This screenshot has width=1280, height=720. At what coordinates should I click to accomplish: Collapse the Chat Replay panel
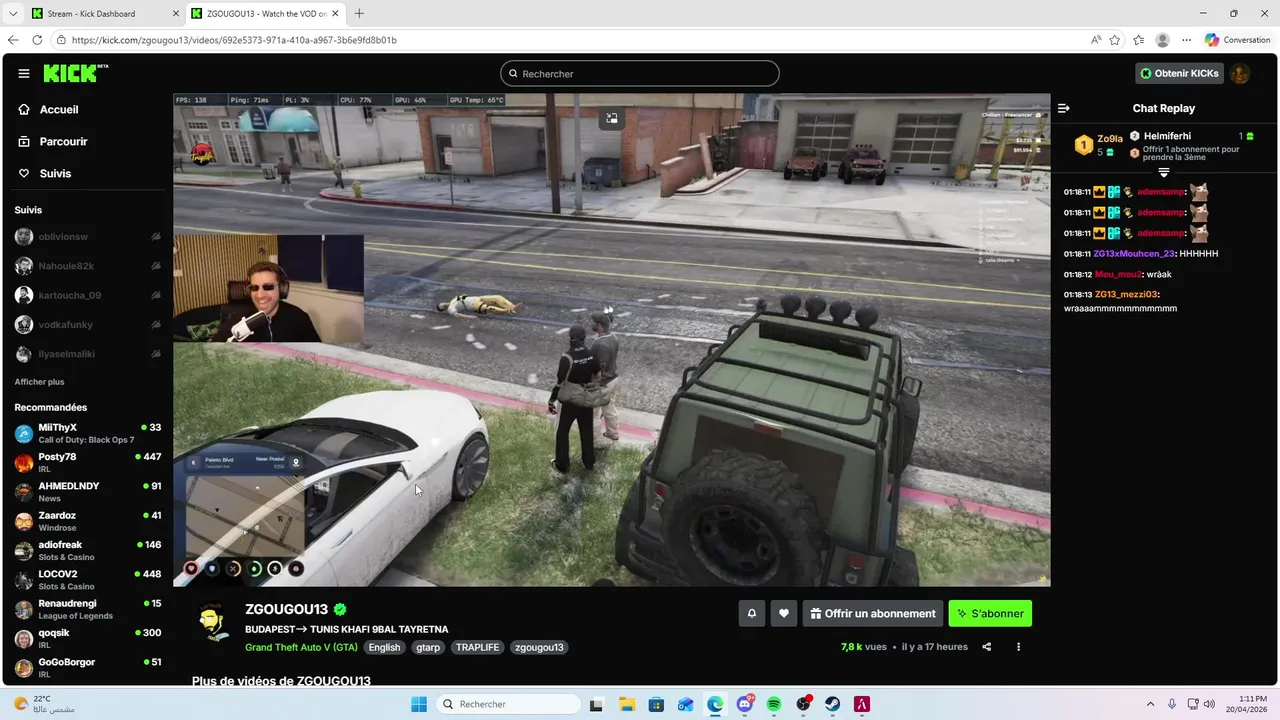(x=1064, y=108)
